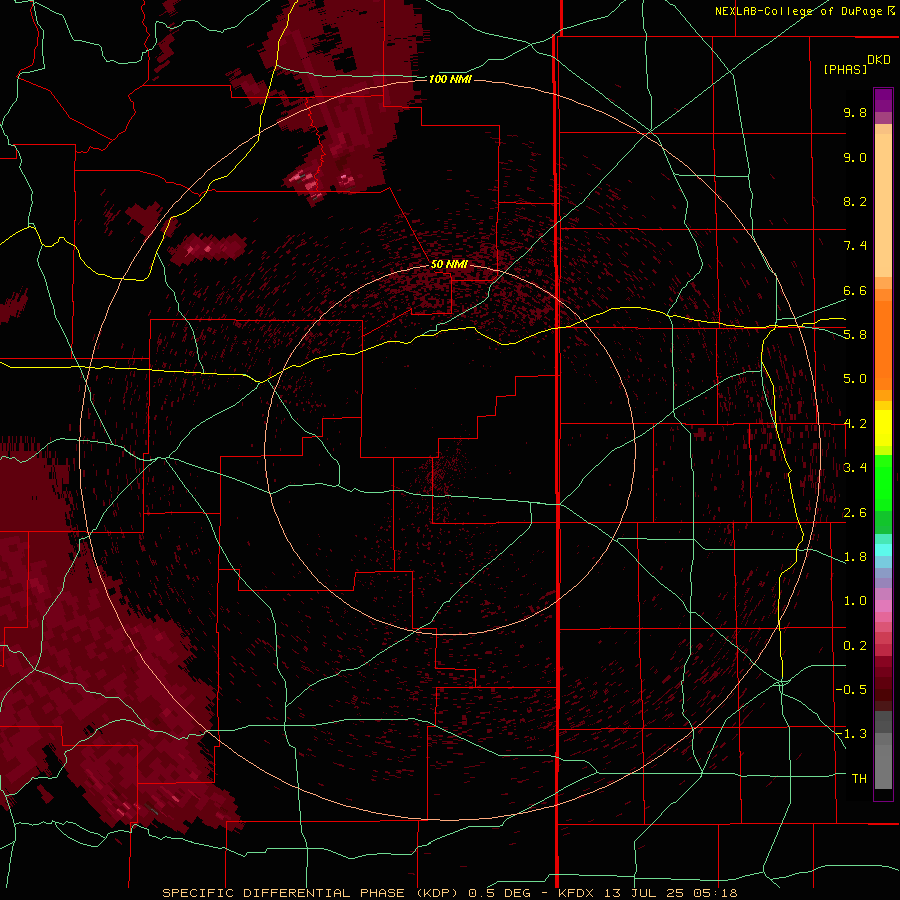Click the 5.8 legend value
This screenshot has width=900, height=900.
click(x=855, y=335)
